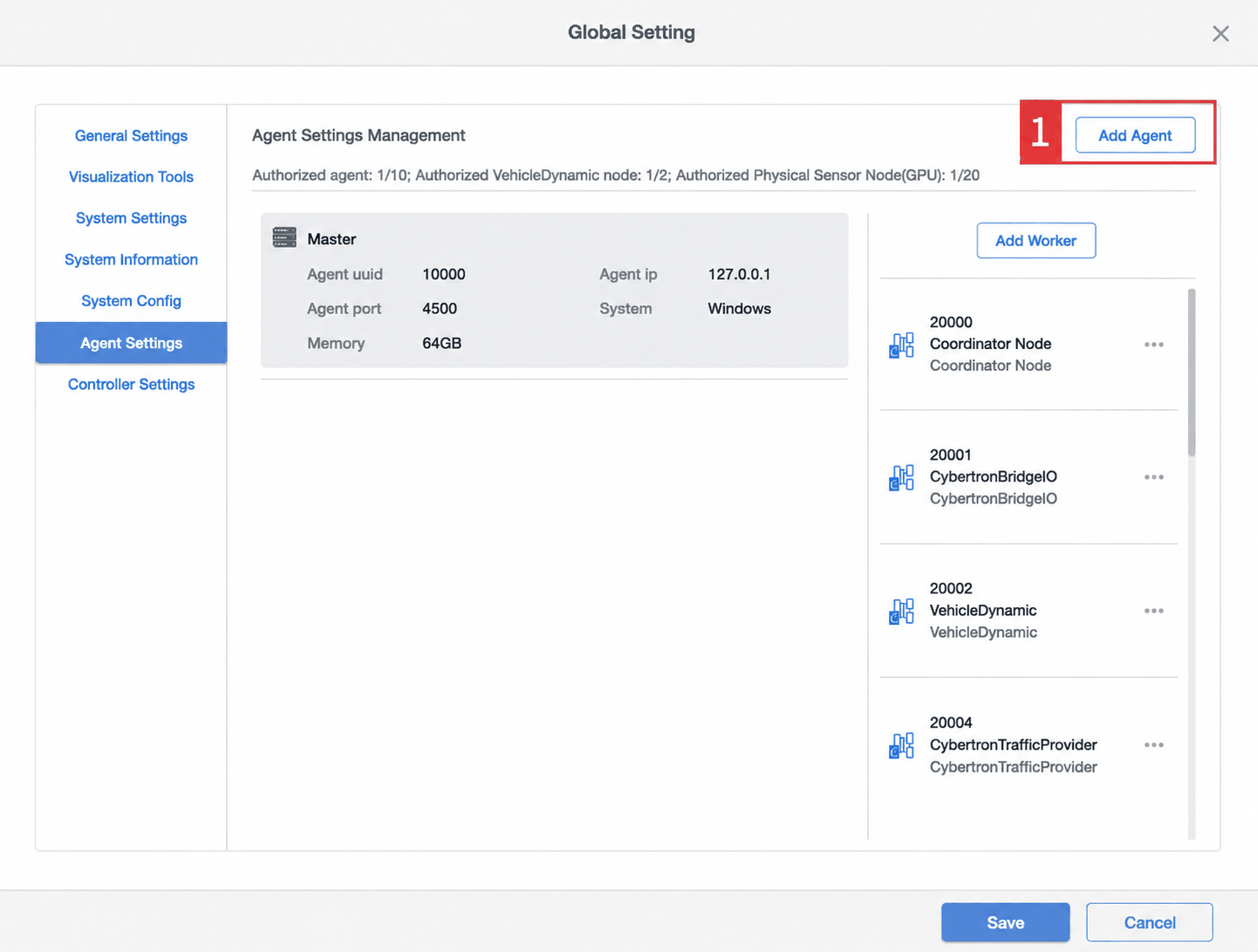This screenshot has width=1258, height=952.
Task: Open Controller Settings section
Action: coord(131,384)
